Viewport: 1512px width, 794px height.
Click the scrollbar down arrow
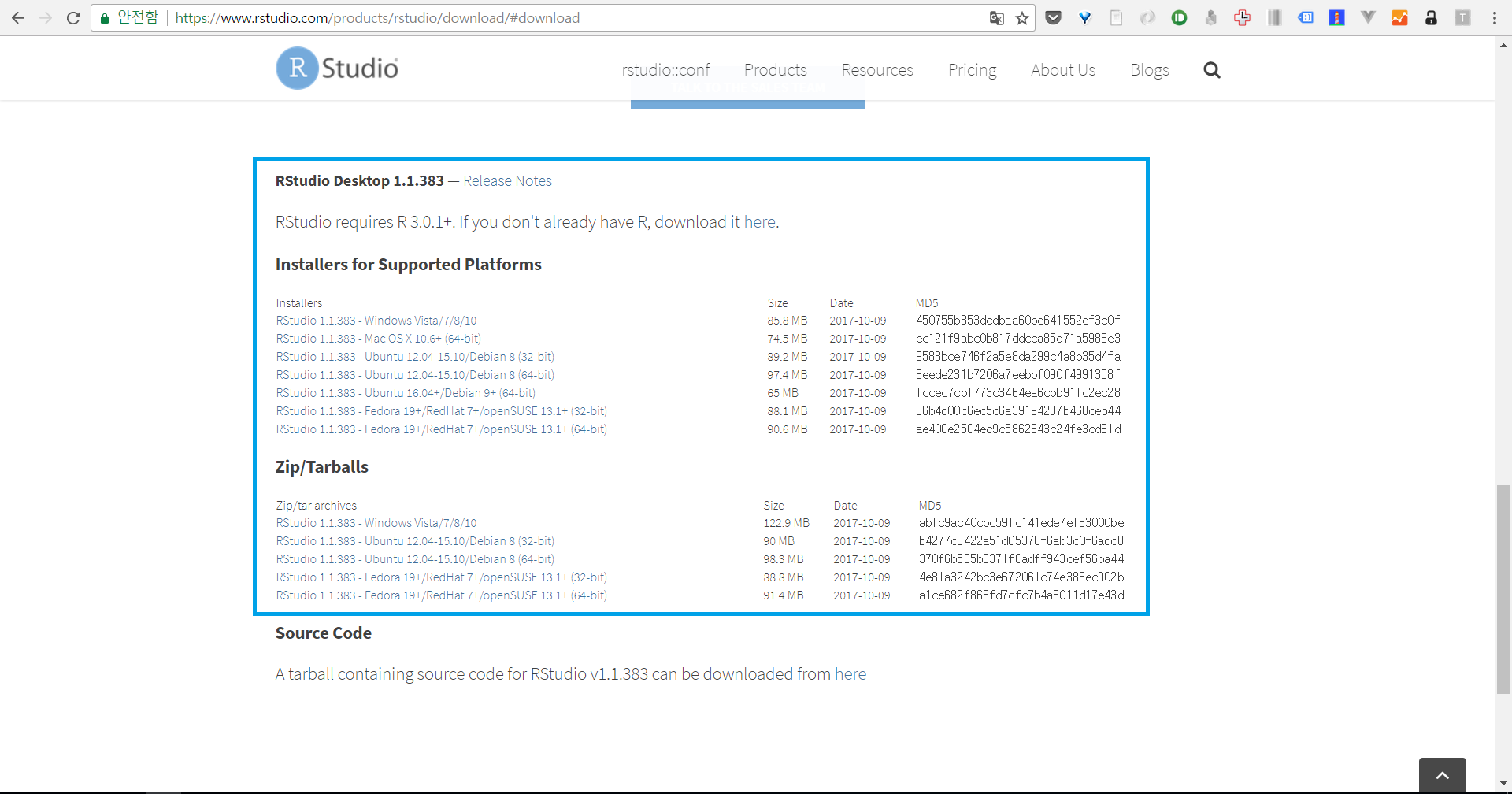click(x=1503, y=785)
